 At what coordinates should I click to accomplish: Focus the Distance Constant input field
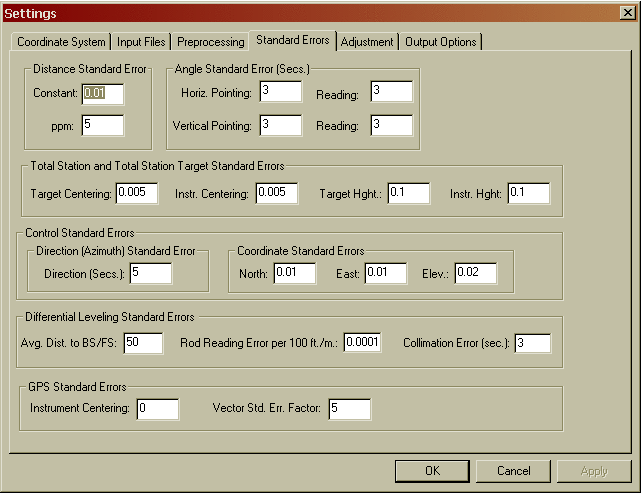(x=103, y=94)
